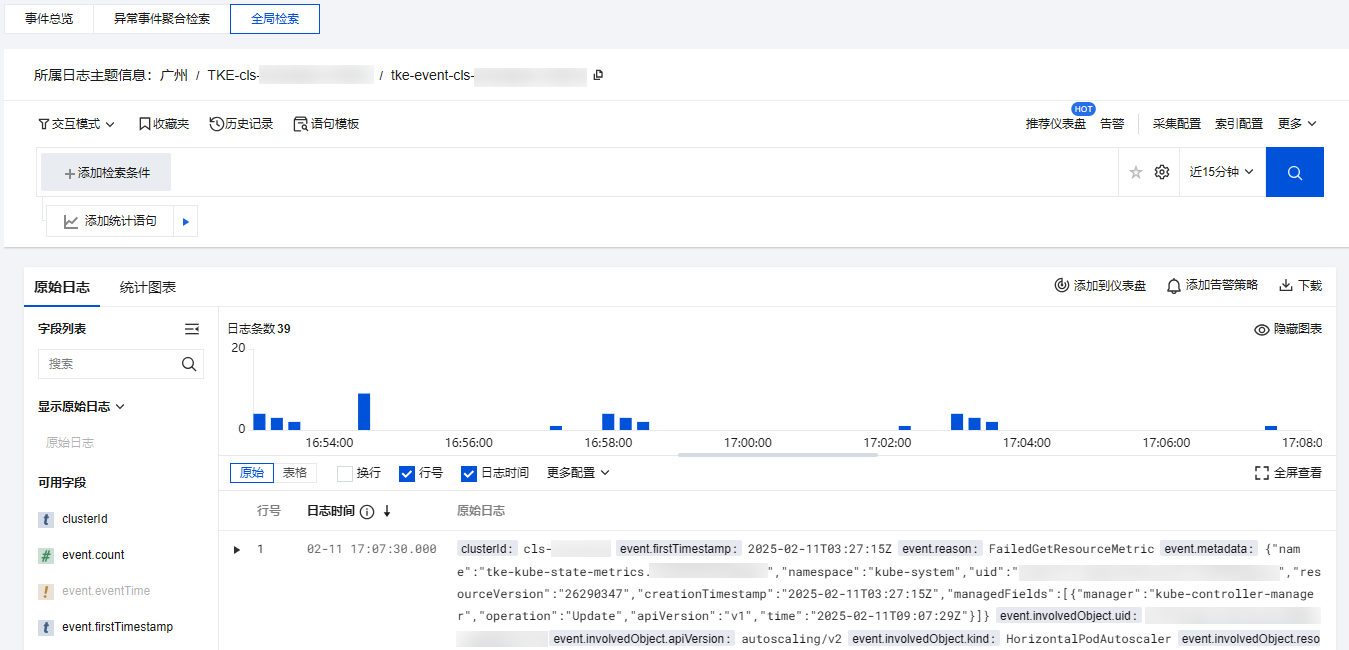The width and height of the screenshot is (1349, 650).
Task: Sort by log time arrow icon
Action: pos(387,511)
